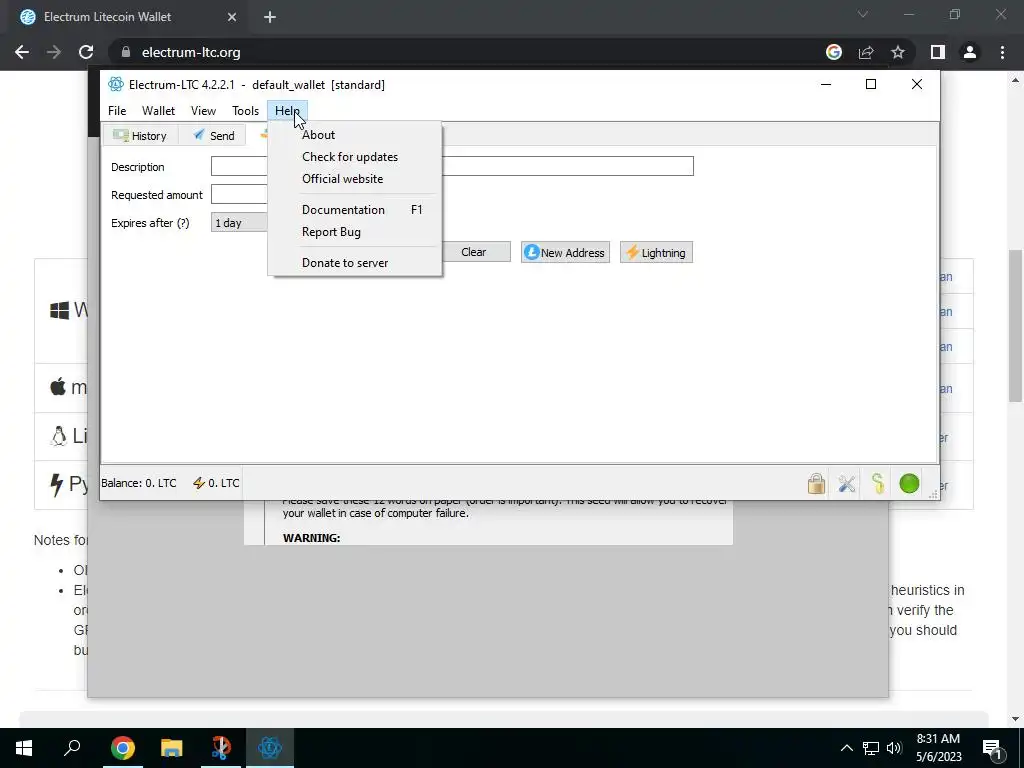1024x768 pixels.
Task: Show hidden system tray icons
Action: [x=846, y=748]
